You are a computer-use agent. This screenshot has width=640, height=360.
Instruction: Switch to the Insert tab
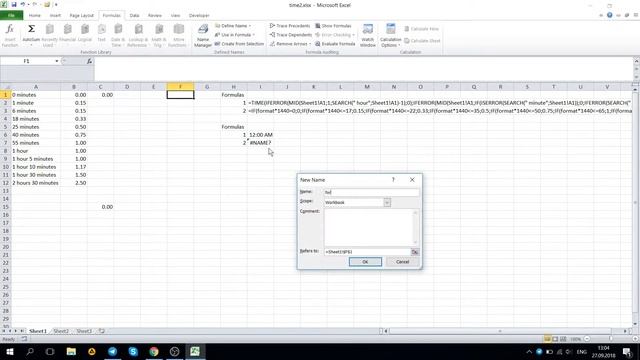(x=55, y=16)
